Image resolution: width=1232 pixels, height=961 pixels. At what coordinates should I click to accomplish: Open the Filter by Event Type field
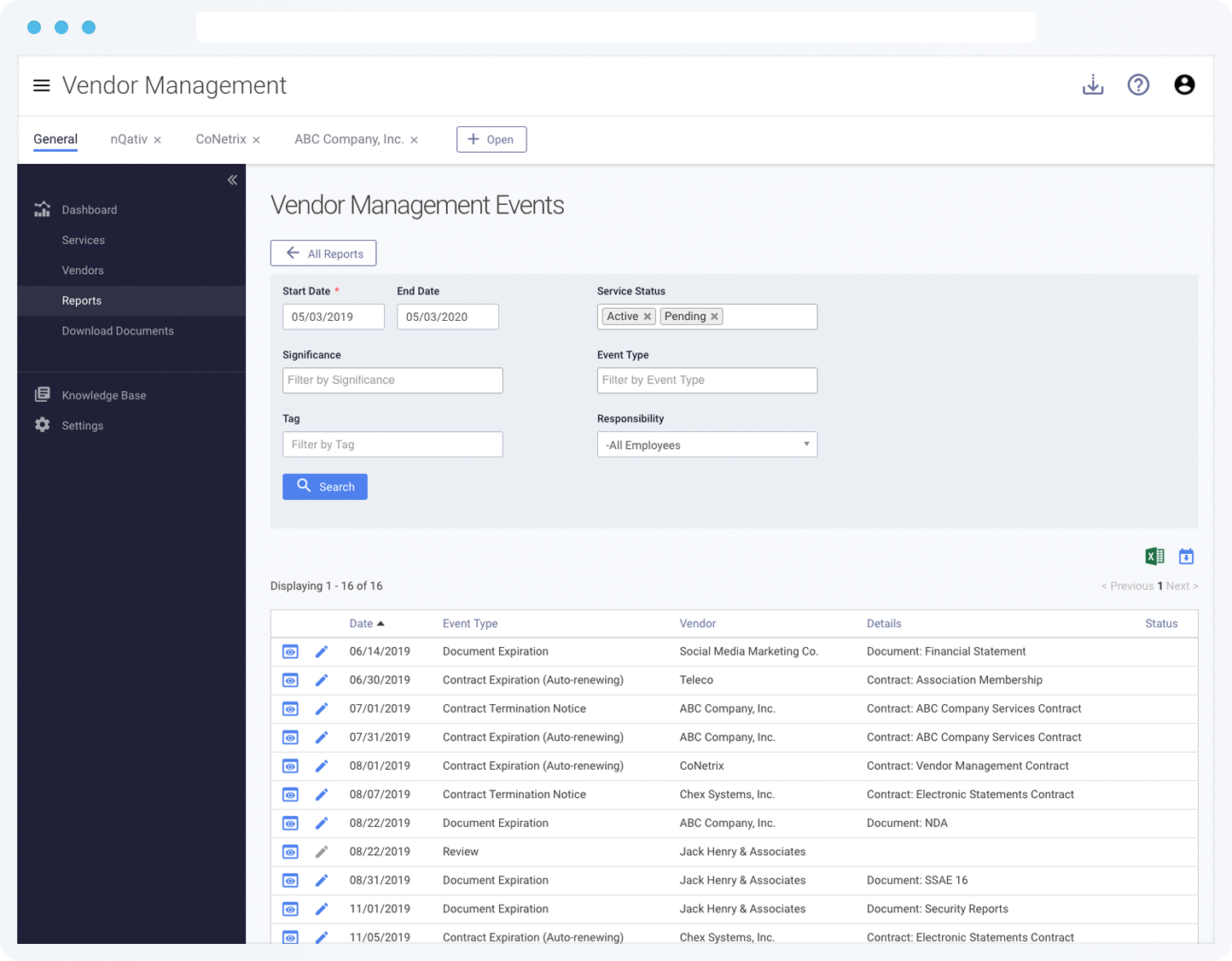pyautogui.click(x=707, y=381)
